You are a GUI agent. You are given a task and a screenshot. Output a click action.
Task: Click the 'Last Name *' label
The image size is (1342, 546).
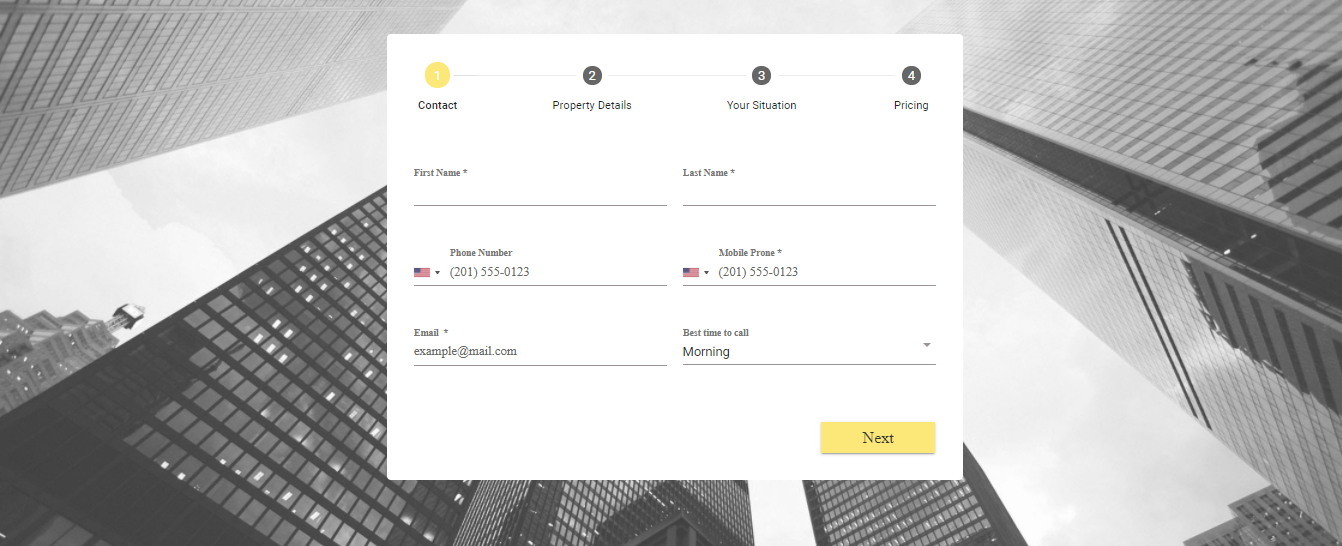point(709,173)
